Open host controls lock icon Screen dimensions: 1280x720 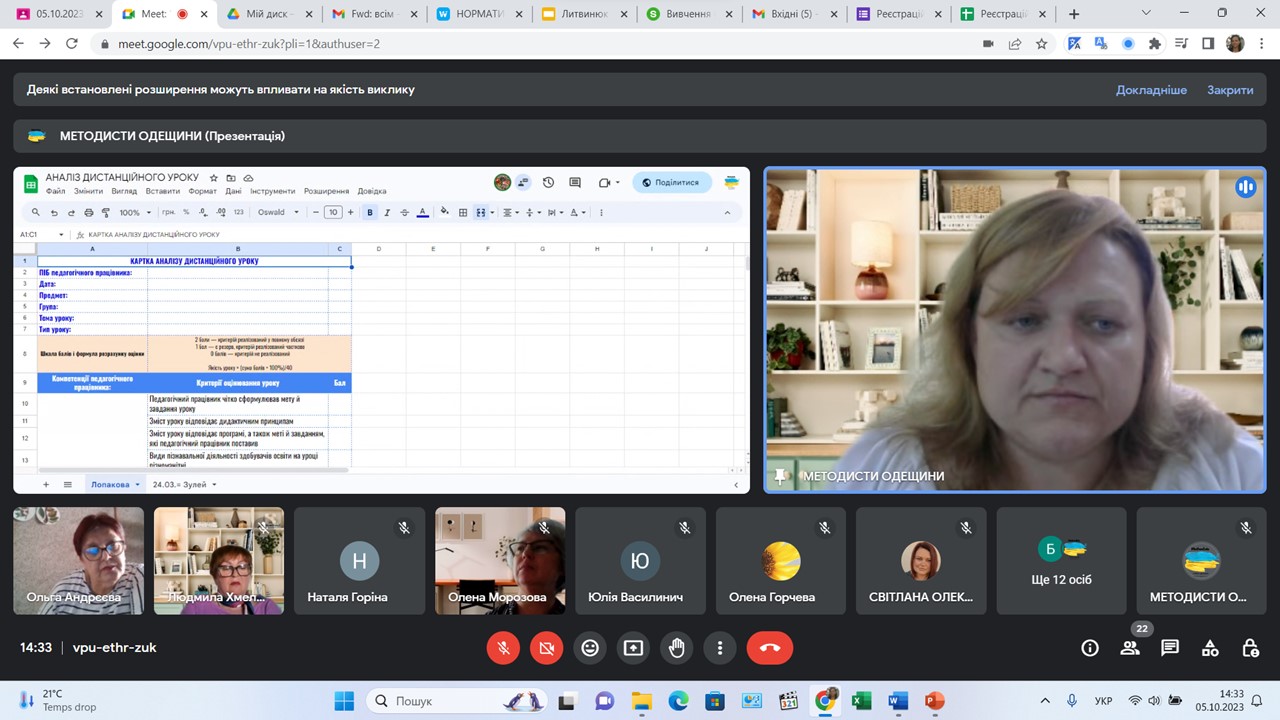pyautogui.click(x=1250, y=648)
